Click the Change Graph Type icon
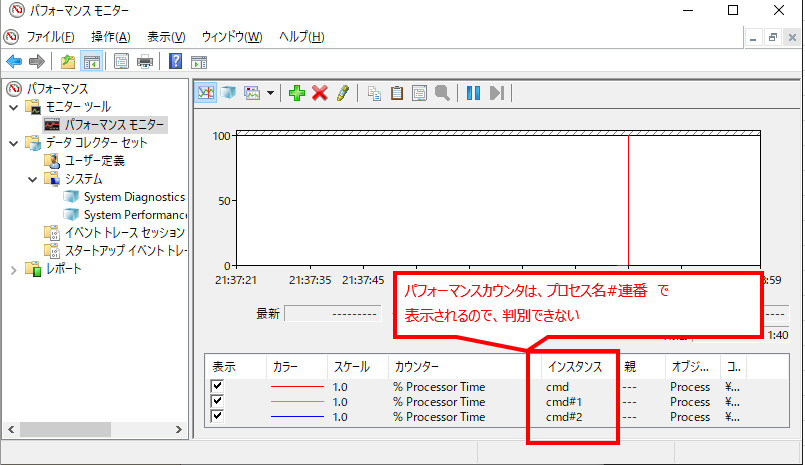 coord(252,93)
